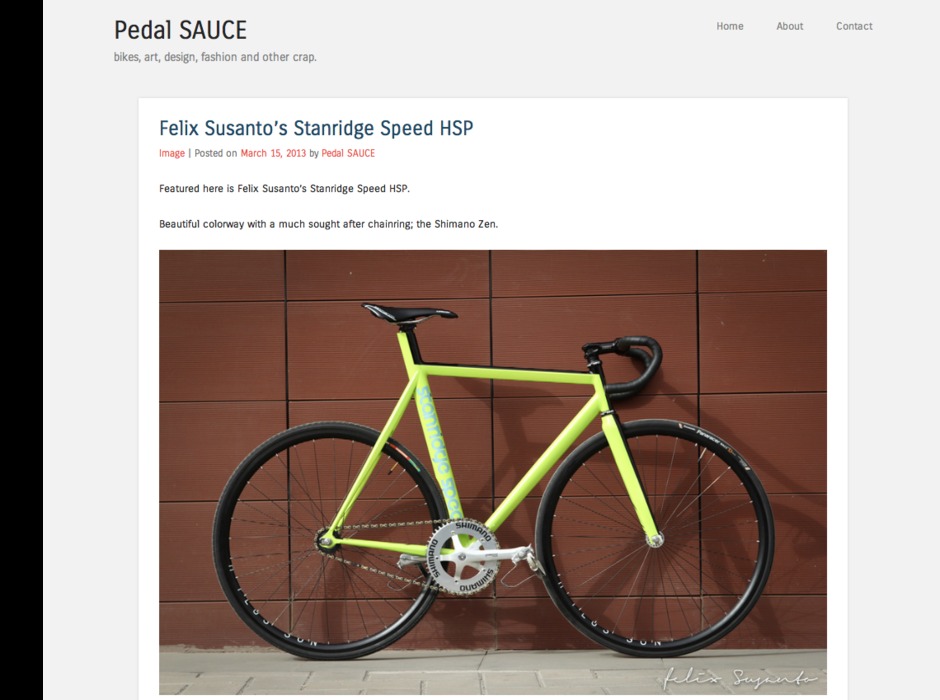
Task: Click the site tagline under the title
Action: 215,57
